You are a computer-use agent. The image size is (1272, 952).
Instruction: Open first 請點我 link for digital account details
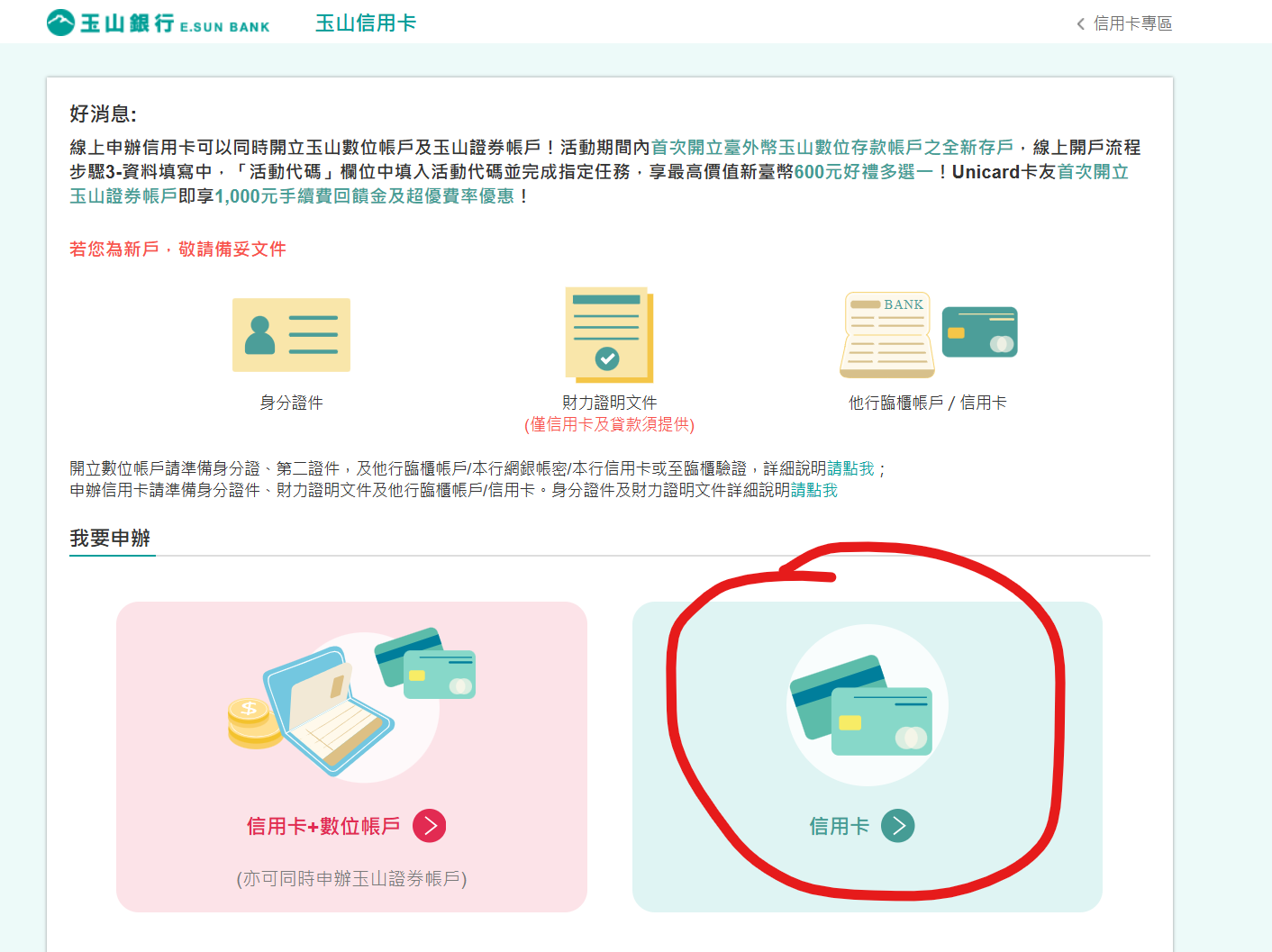(x=850, y=468)
